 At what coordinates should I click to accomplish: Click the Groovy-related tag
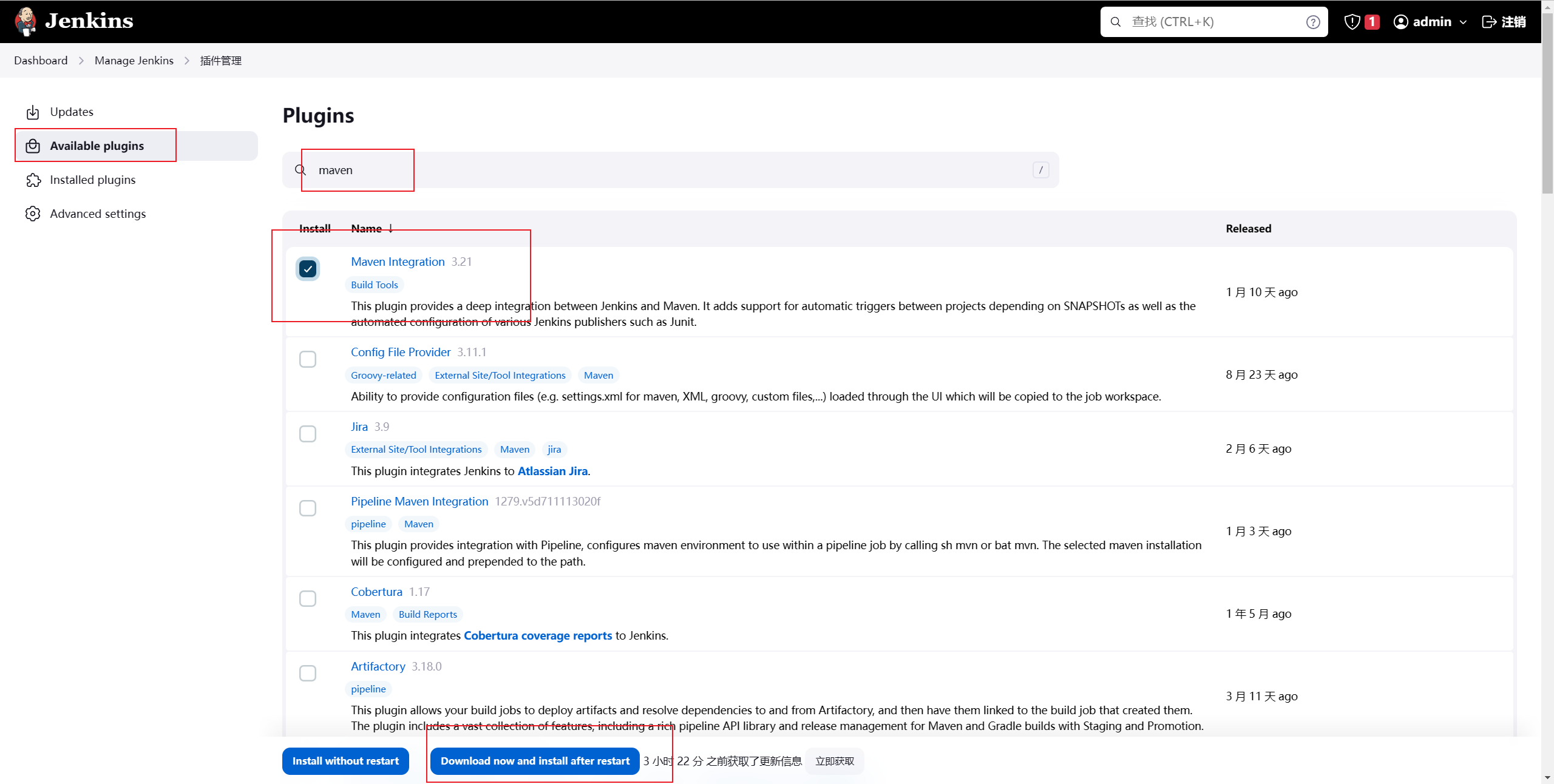(x=384, y=375)
